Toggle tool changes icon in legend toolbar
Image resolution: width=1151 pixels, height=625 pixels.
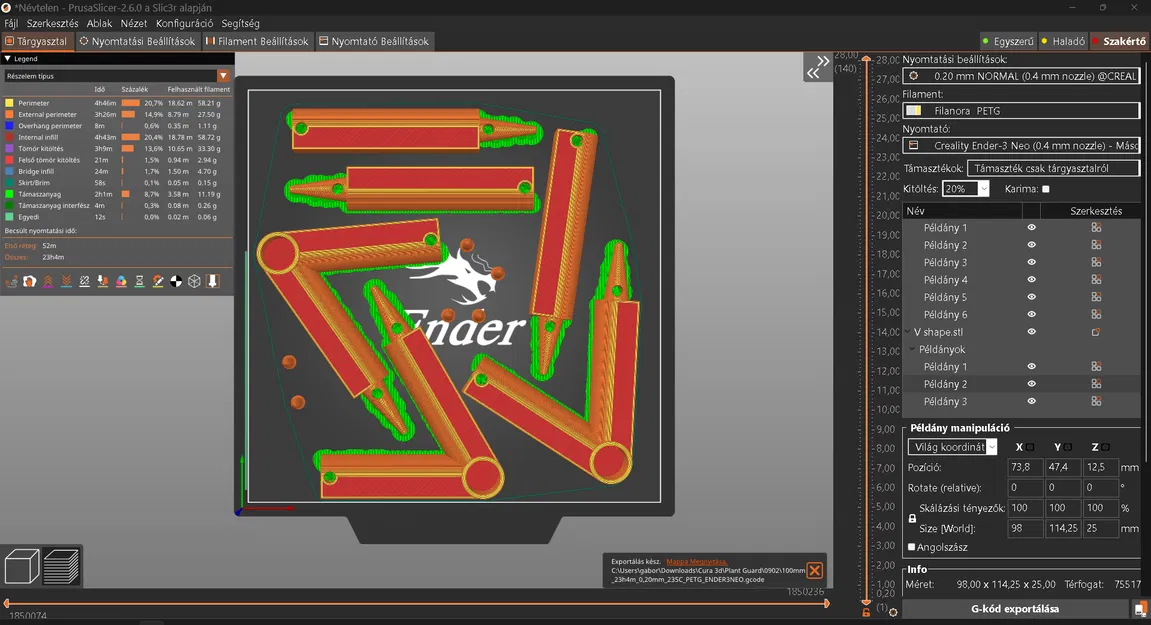click(x=103, y=281)
